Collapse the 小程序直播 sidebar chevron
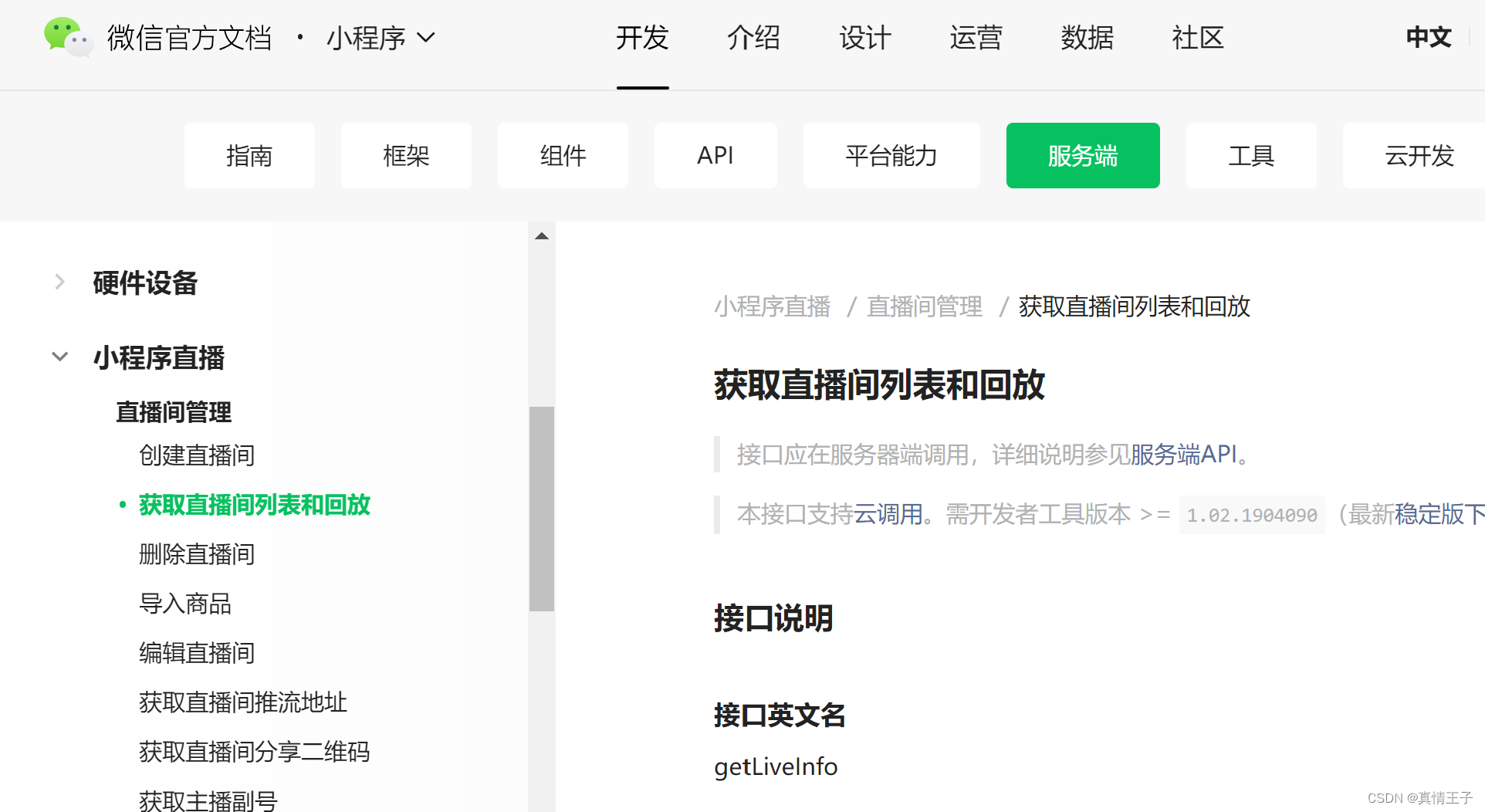Screen dimensions: 1485x812 click(x=59, y=357)
